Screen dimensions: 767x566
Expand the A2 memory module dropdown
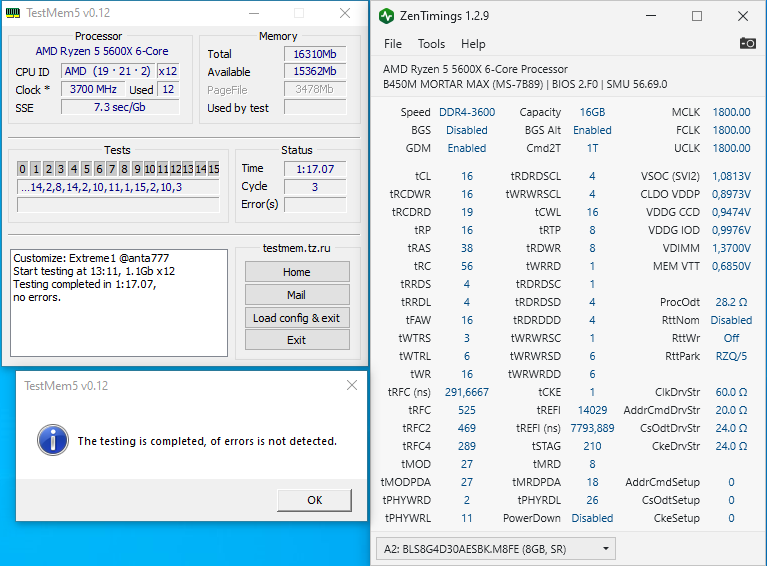pos(496,549)
